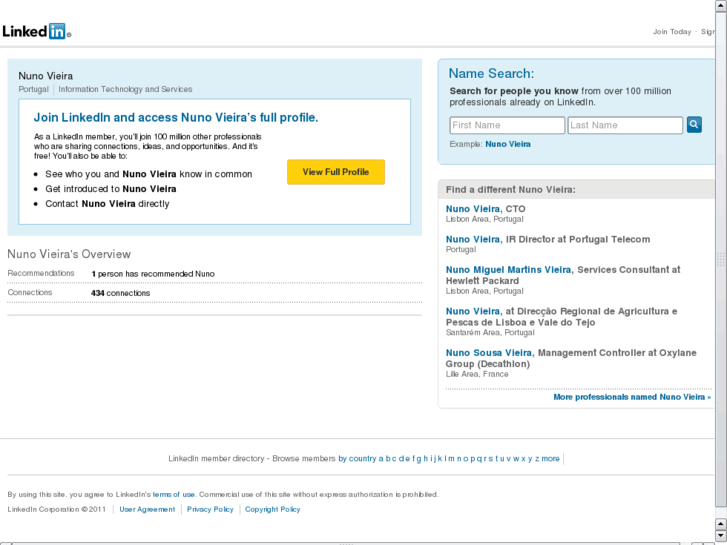727x545 pixels.
Task: Open the Copyright Policy link
Action: [273, 509]
